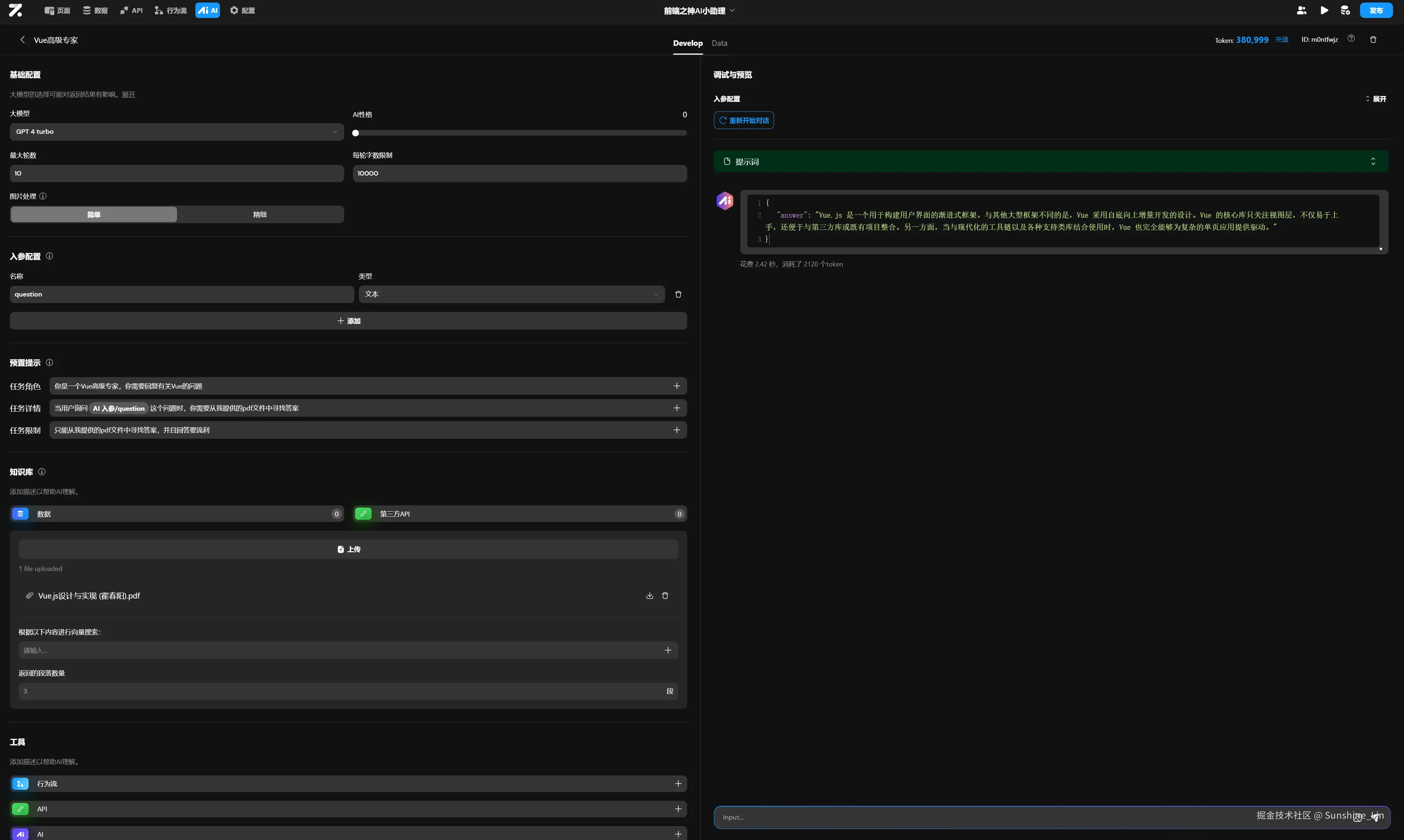Click the 发布 publish button
Screen dimensions: 1404x840
pyautogui.click(x=1376, y=10)
